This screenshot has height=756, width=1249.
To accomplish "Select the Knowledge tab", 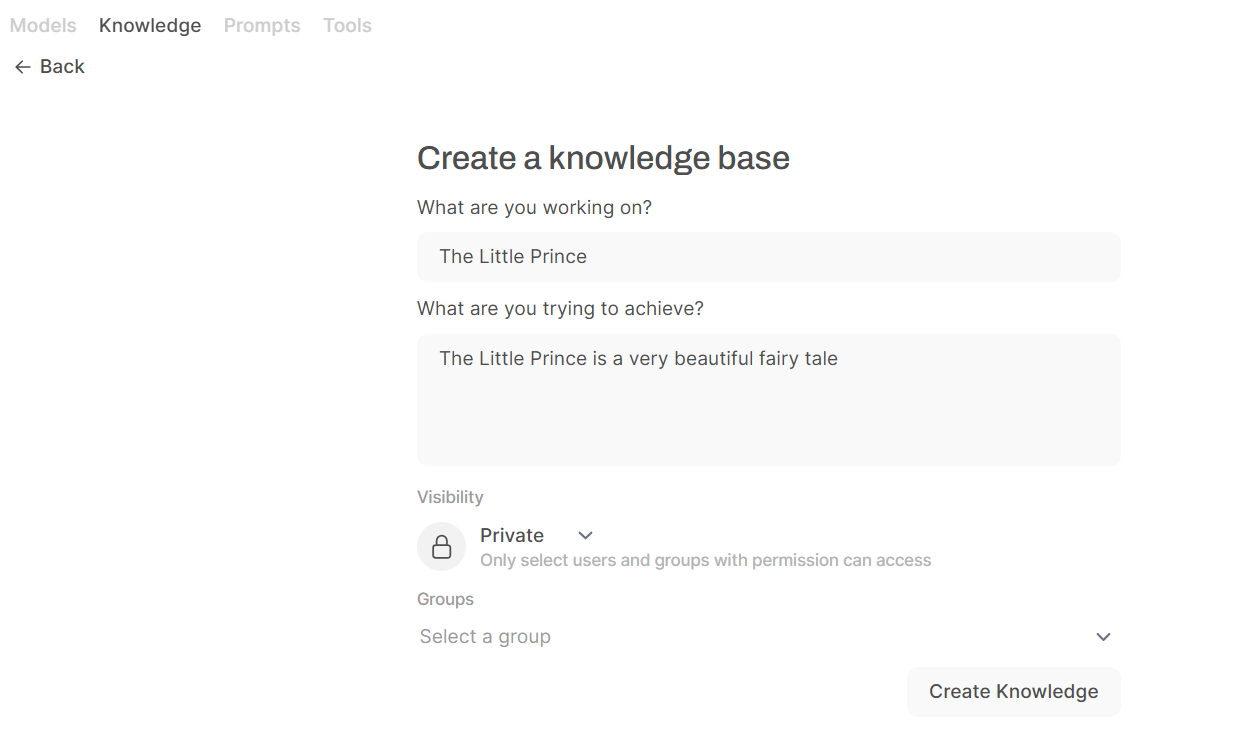I will (150, 26).
